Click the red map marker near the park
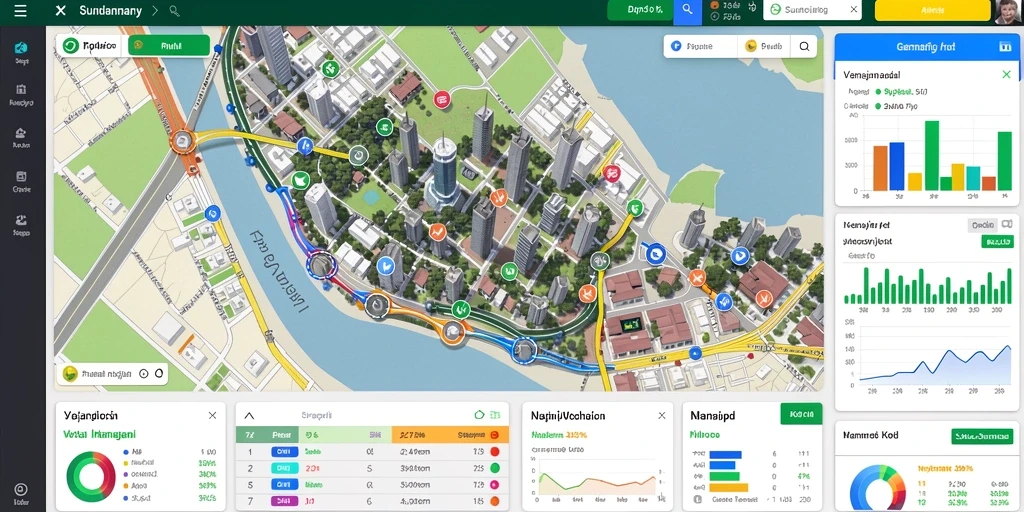Viewport: 1024px width, 512px height. coord(442,99)
